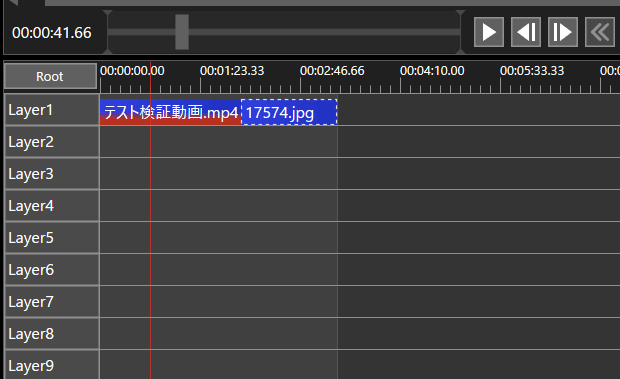Viewport: 620px width, 379px height.
Task: Click the double-chevron rewind icon
Action: pos(600,32)
